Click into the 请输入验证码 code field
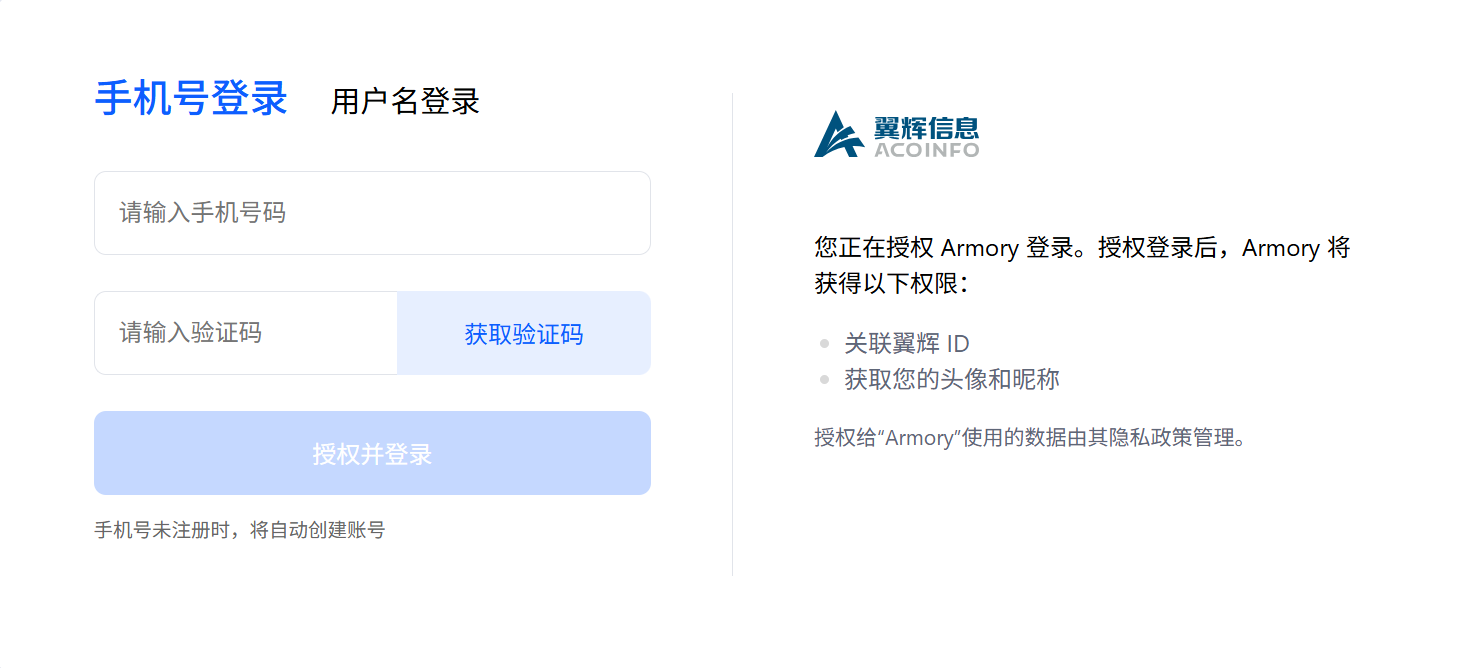This screenshot has height=668, width=1463. click(x=246, y=333)
